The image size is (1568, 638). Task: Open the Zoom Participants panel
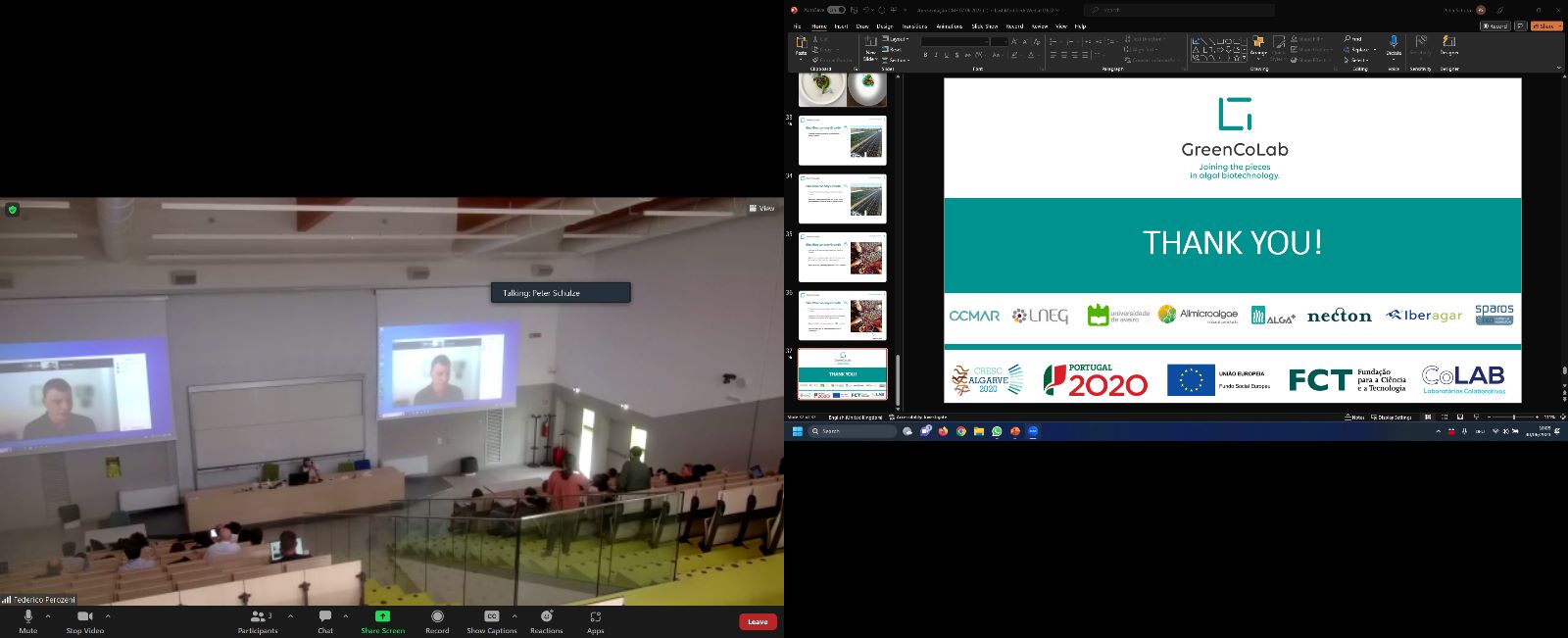(258, 621)
